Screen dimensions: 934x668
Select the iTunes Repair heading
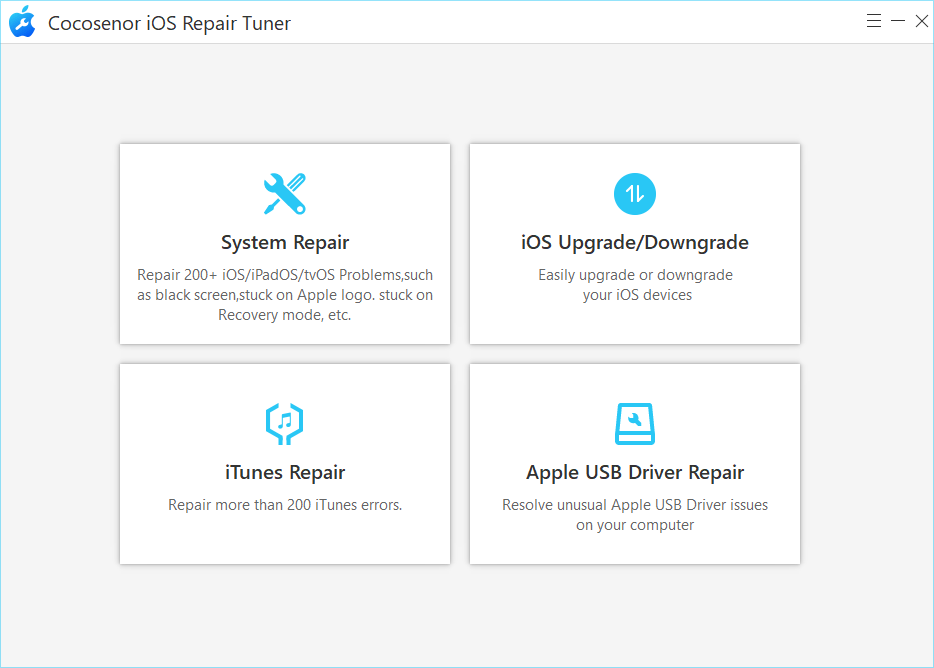[285, 473]
